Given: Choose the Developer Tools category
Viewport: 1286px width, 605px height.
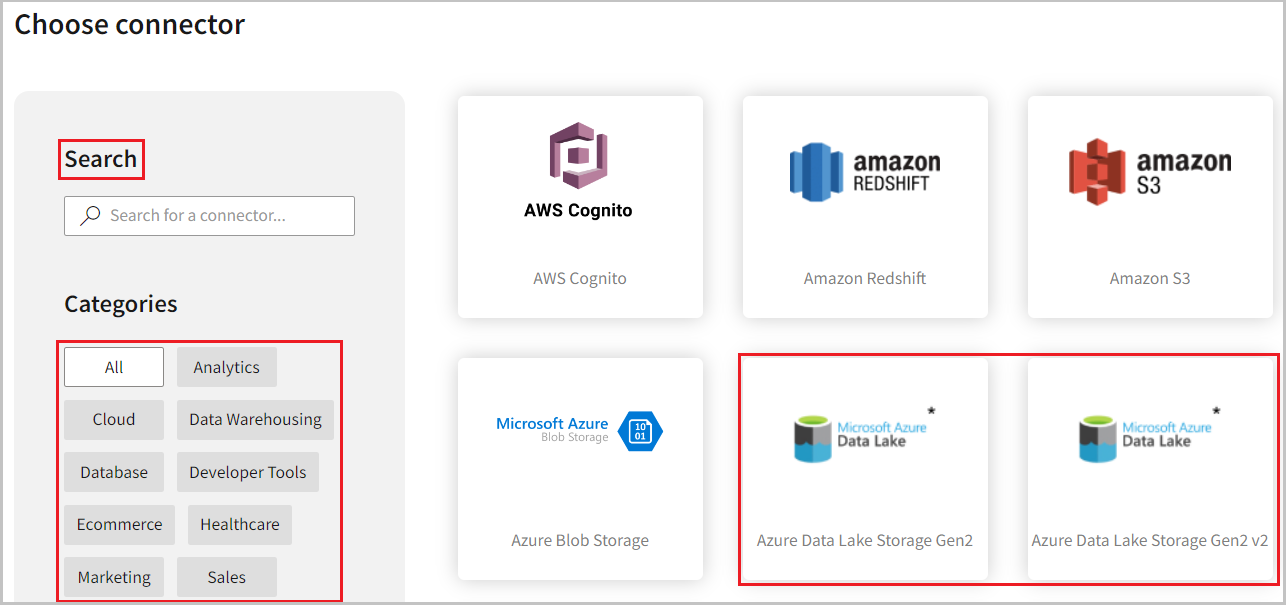Looking at the screenshot, I should pos(248,472).
